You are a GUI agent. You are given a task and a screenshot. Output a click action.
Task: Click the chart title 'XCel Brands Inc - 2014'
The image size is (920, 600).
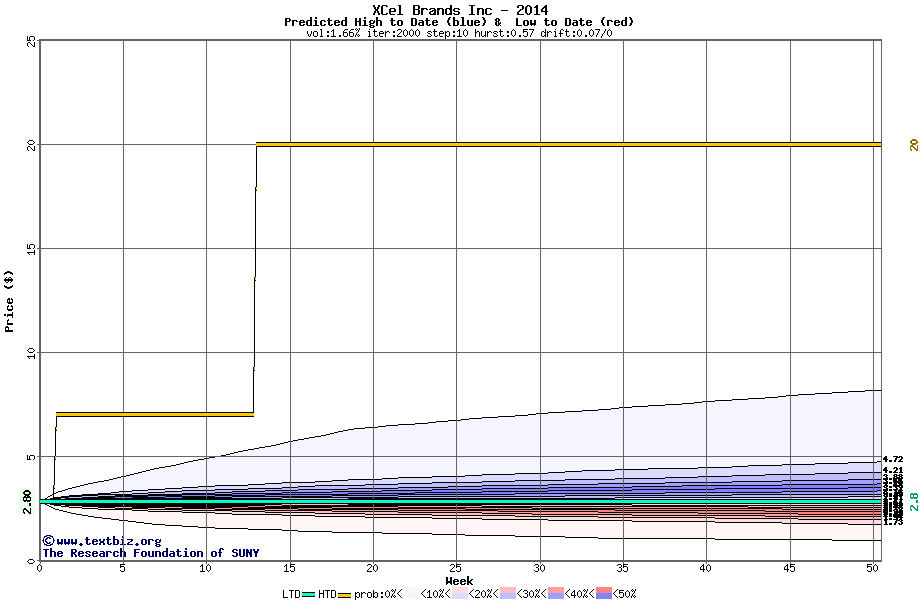coord(460,10)
